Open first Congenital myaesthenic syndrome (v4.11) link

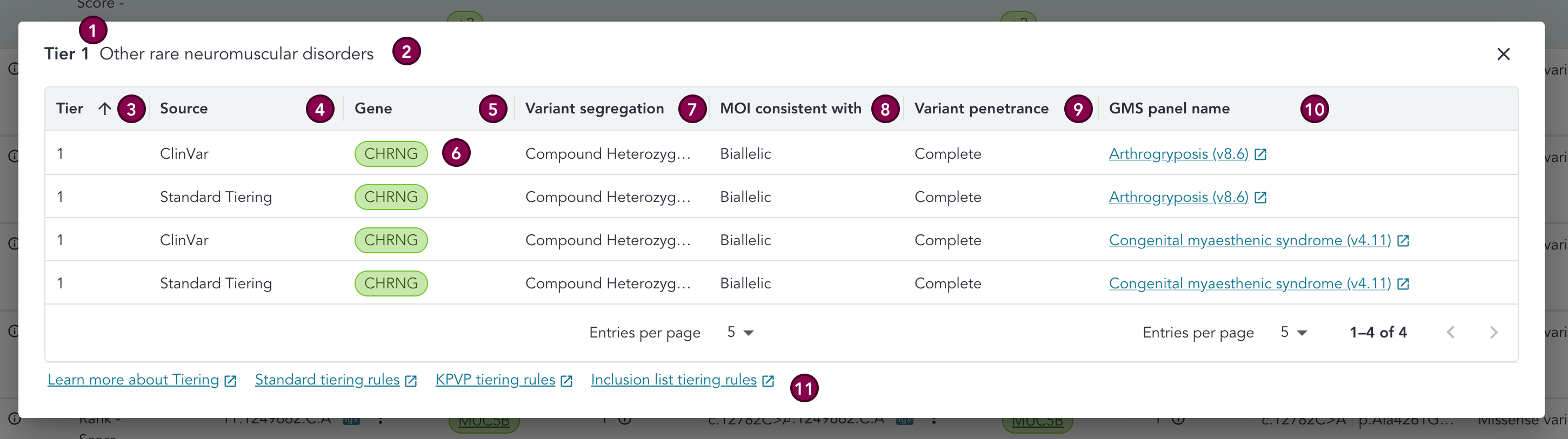[x=1249, y=240]
